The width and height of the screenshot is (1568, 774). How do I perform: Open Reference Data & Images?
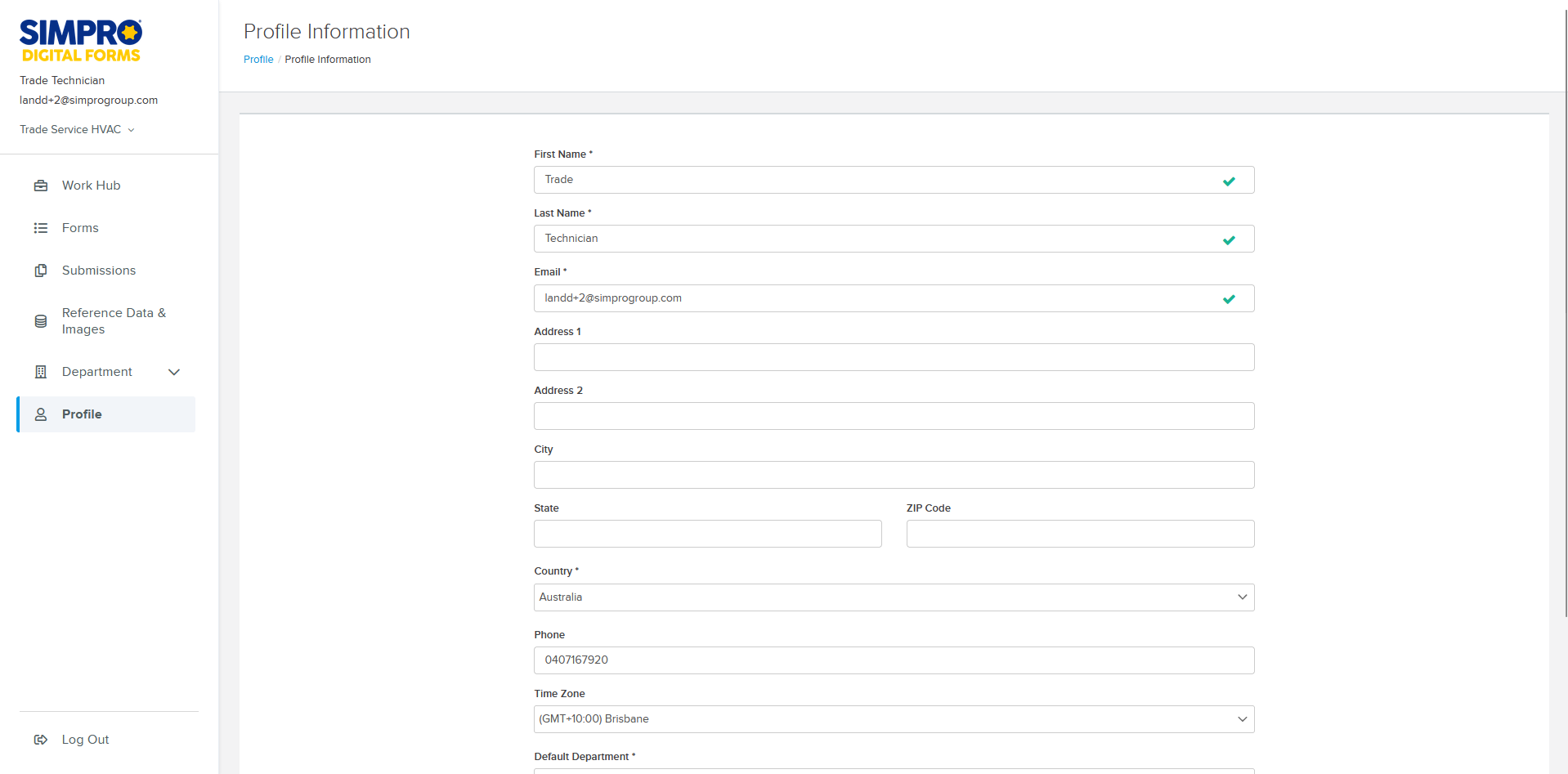tap(106, 321)
